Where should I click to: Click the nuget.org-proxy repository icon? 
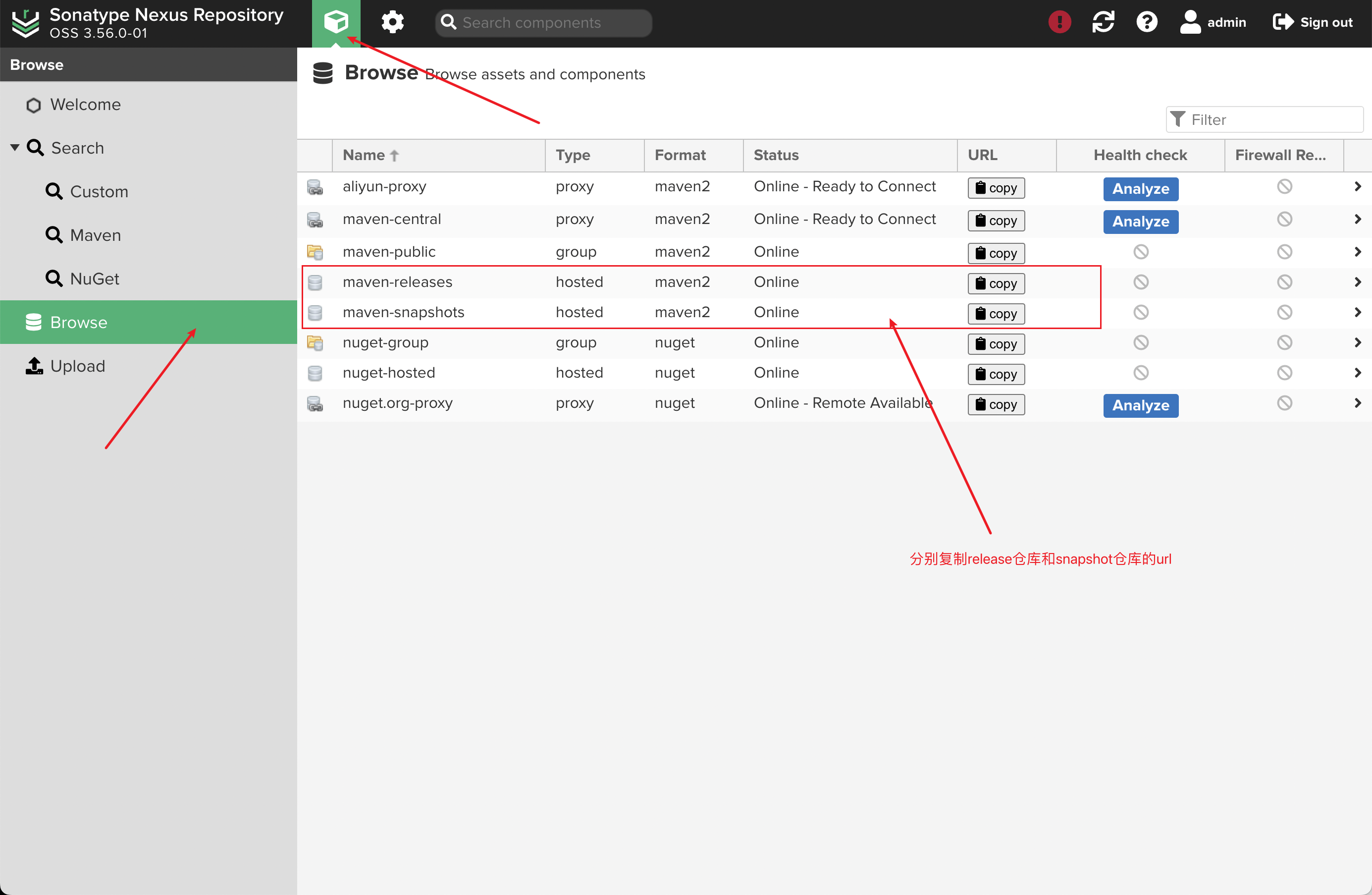[x=315, y=404]
